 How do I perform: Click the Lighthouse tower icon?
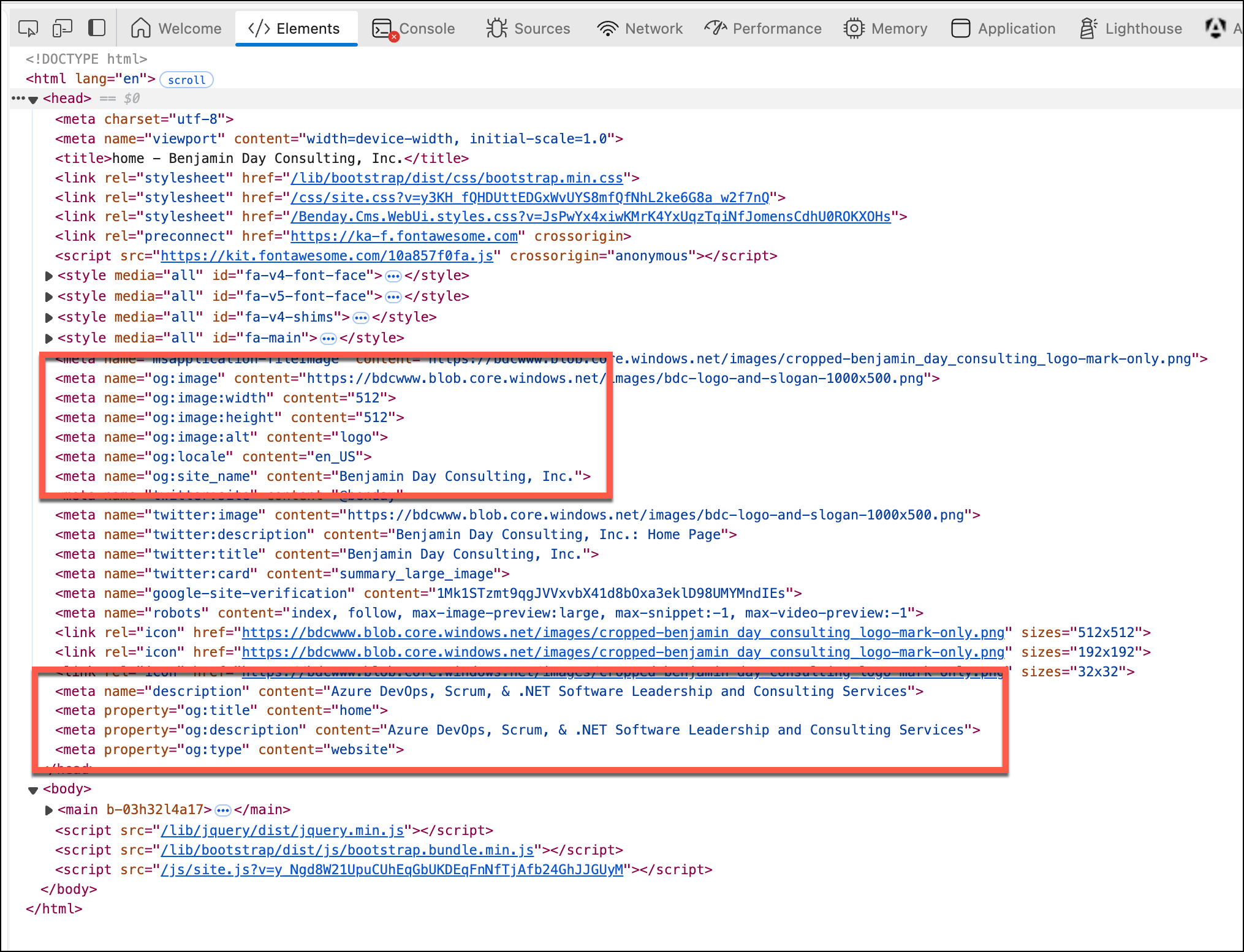[x=1088, y=28]
